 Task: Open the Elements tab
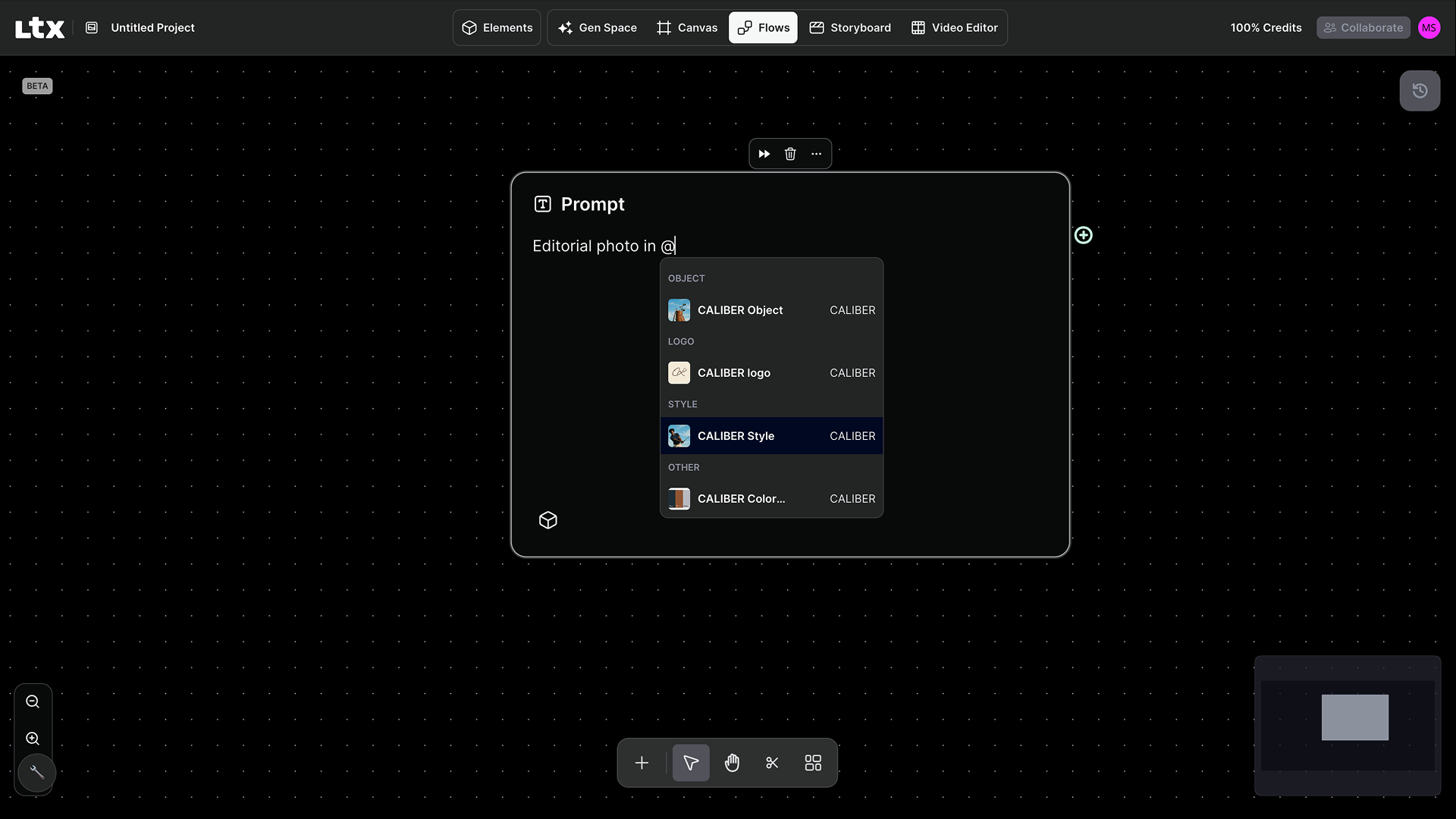coord(497,27)
